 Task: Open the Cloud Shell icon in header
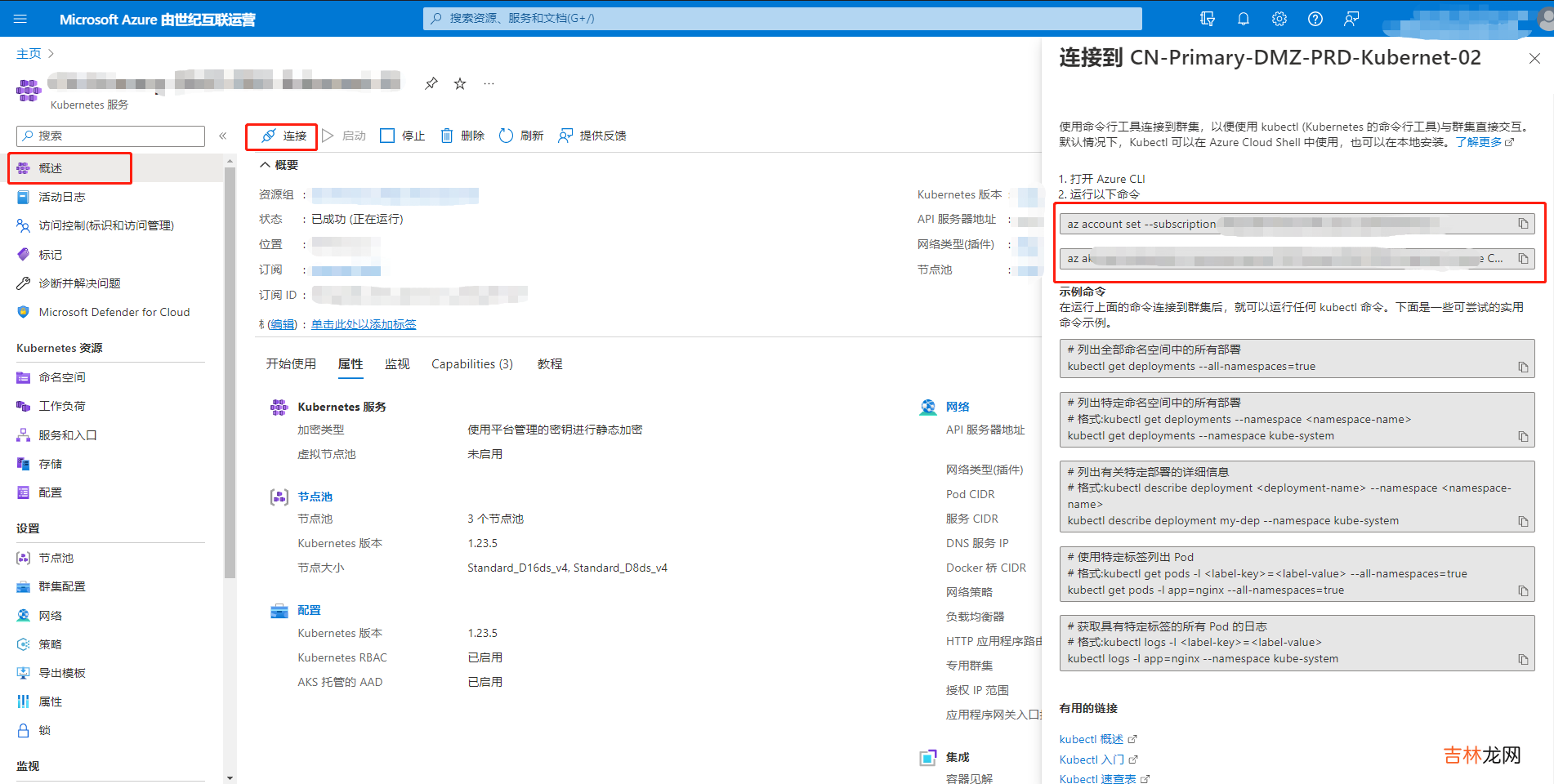click(x=1207, y=19)
